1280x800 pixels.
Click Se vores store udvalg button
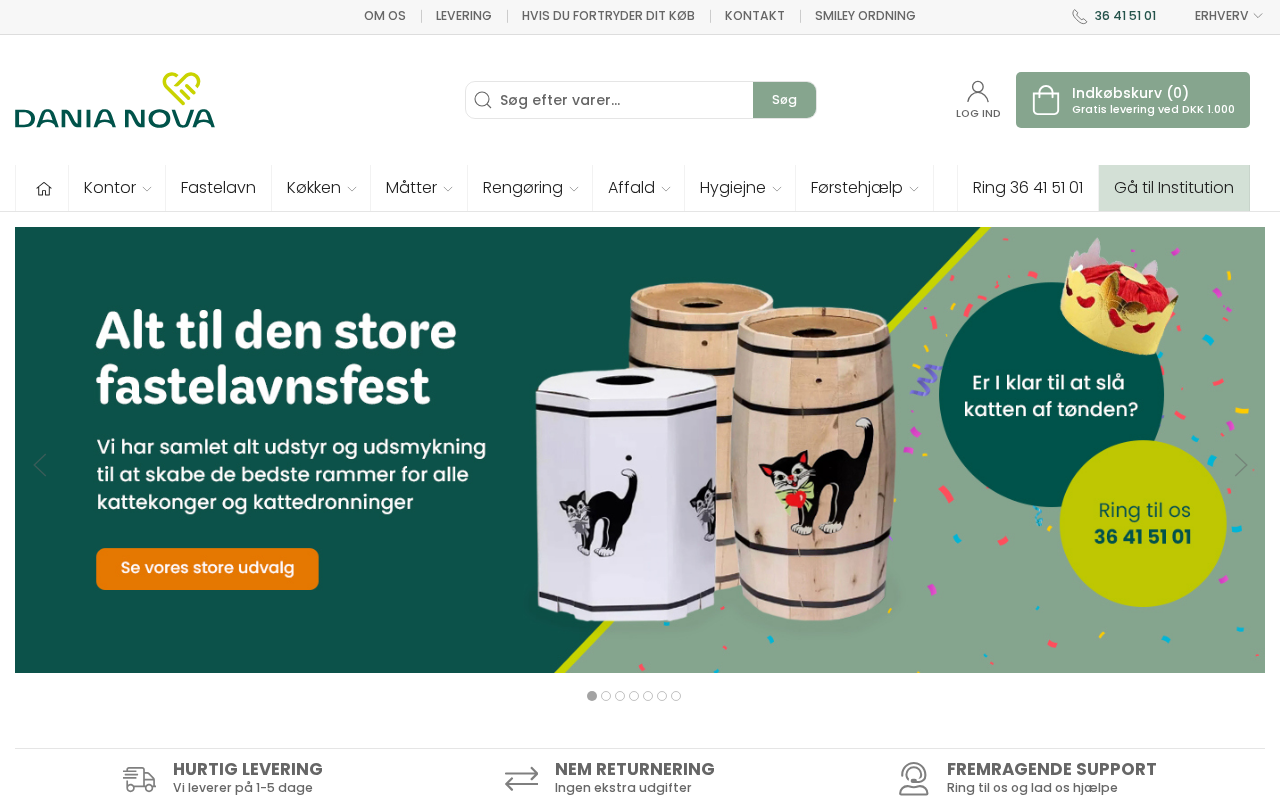click(207, 569)
